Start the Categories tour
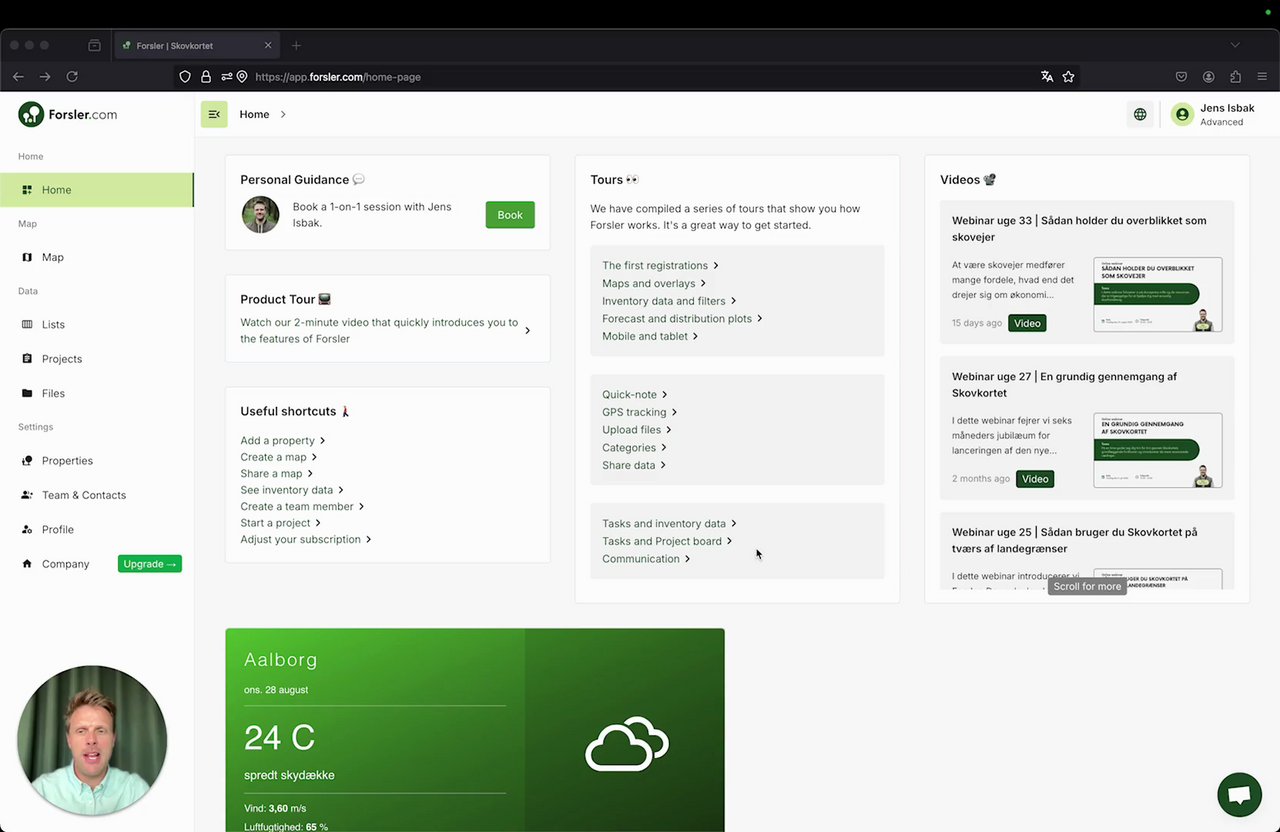 [634, 447]
